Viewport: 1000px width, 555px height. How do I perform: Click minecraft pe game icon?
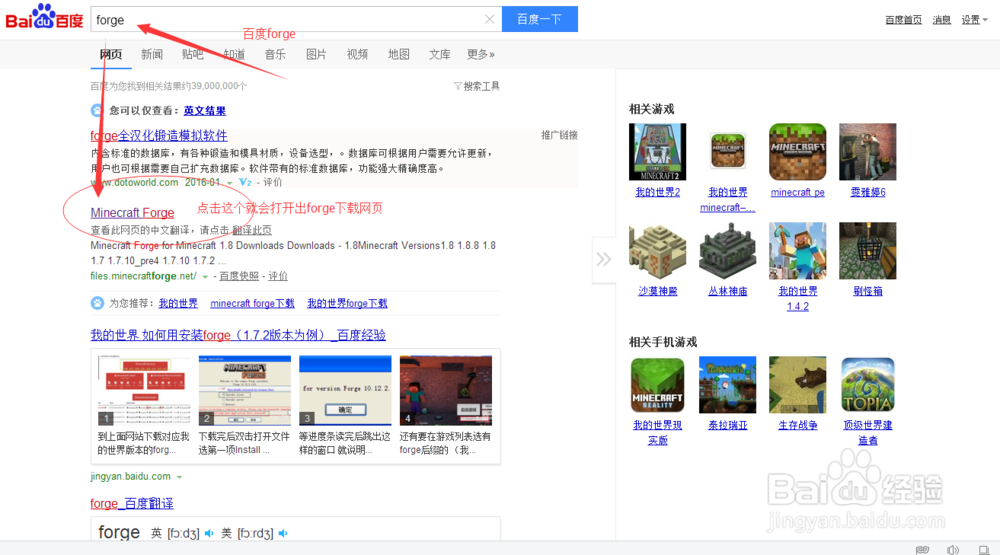coord(798,152)
